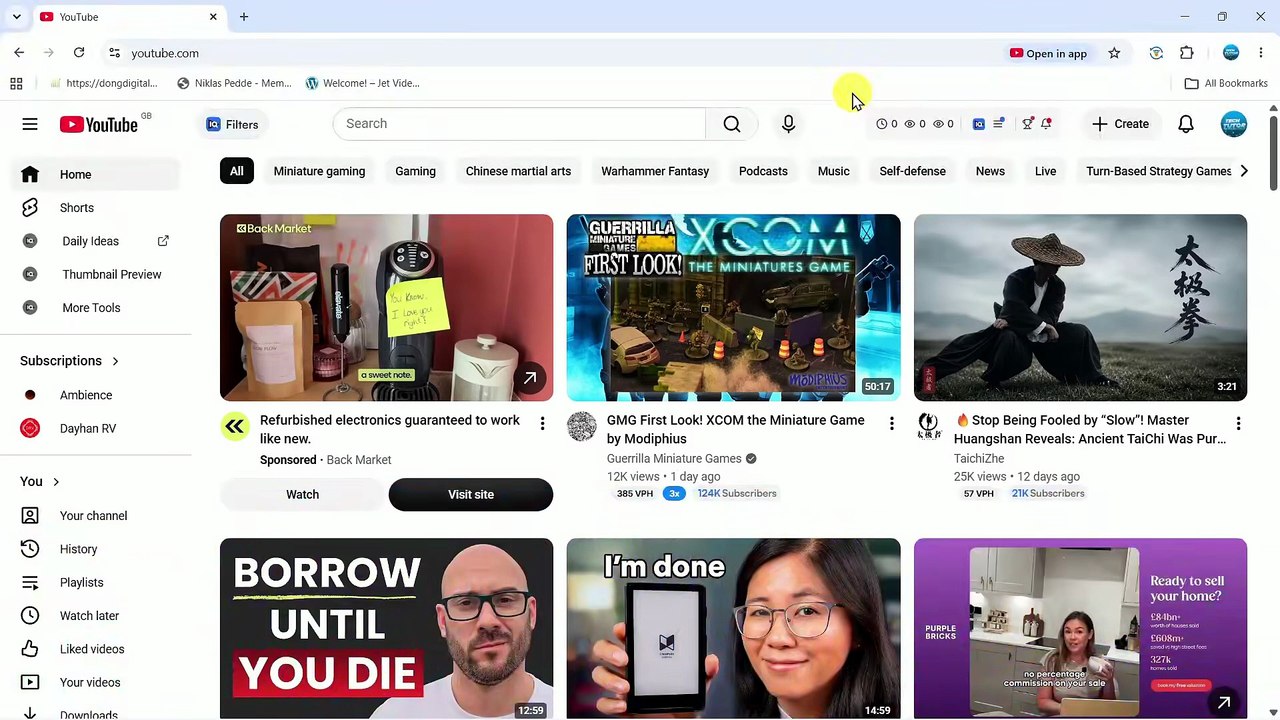
Task: Click Watch on the Back Market ad
Action: pyautogui.click(x=302, y=494)
